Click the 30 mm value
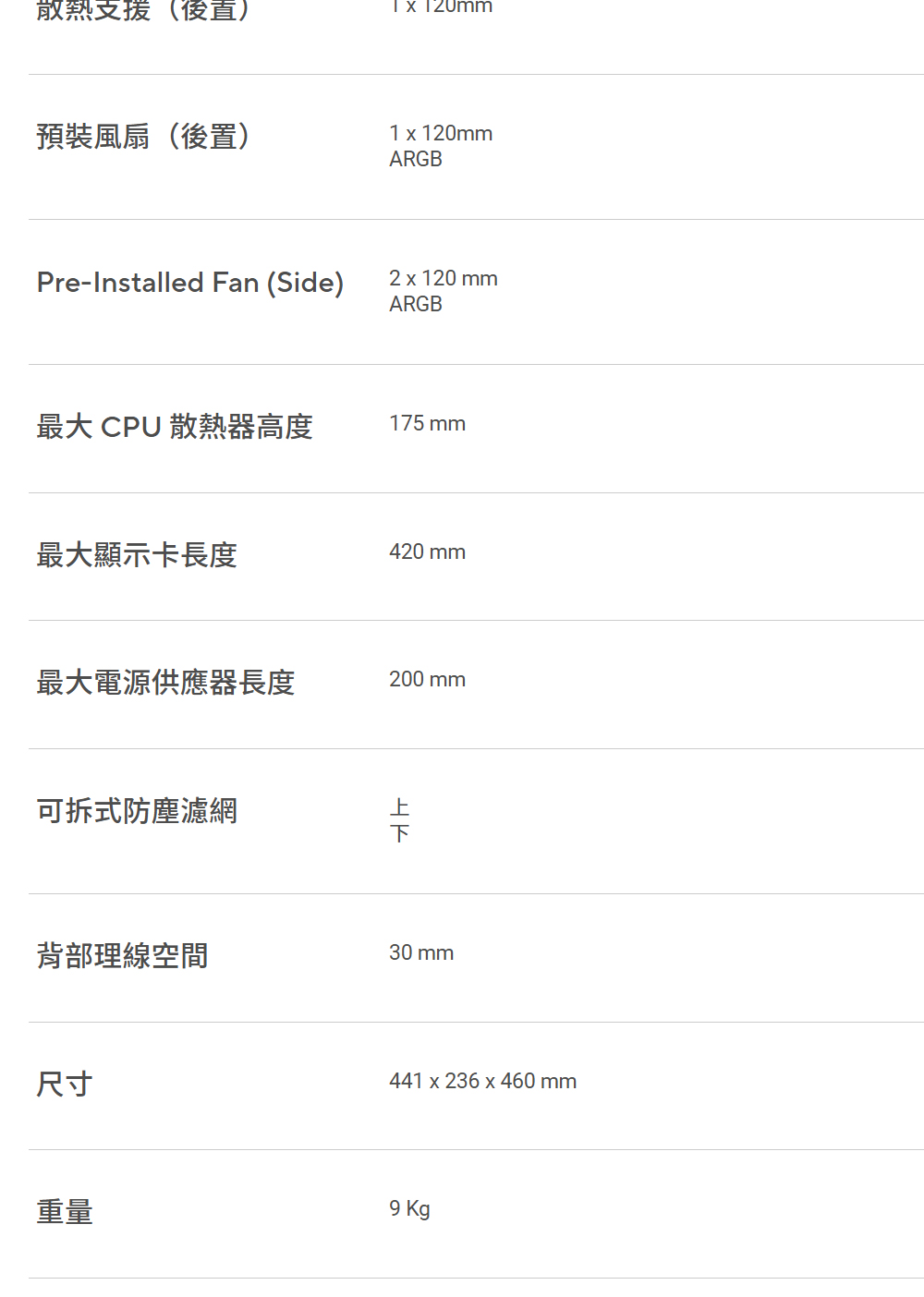The height and width of the screenshot is (1297, 924). pyautogui.click(x=421, y=952)
